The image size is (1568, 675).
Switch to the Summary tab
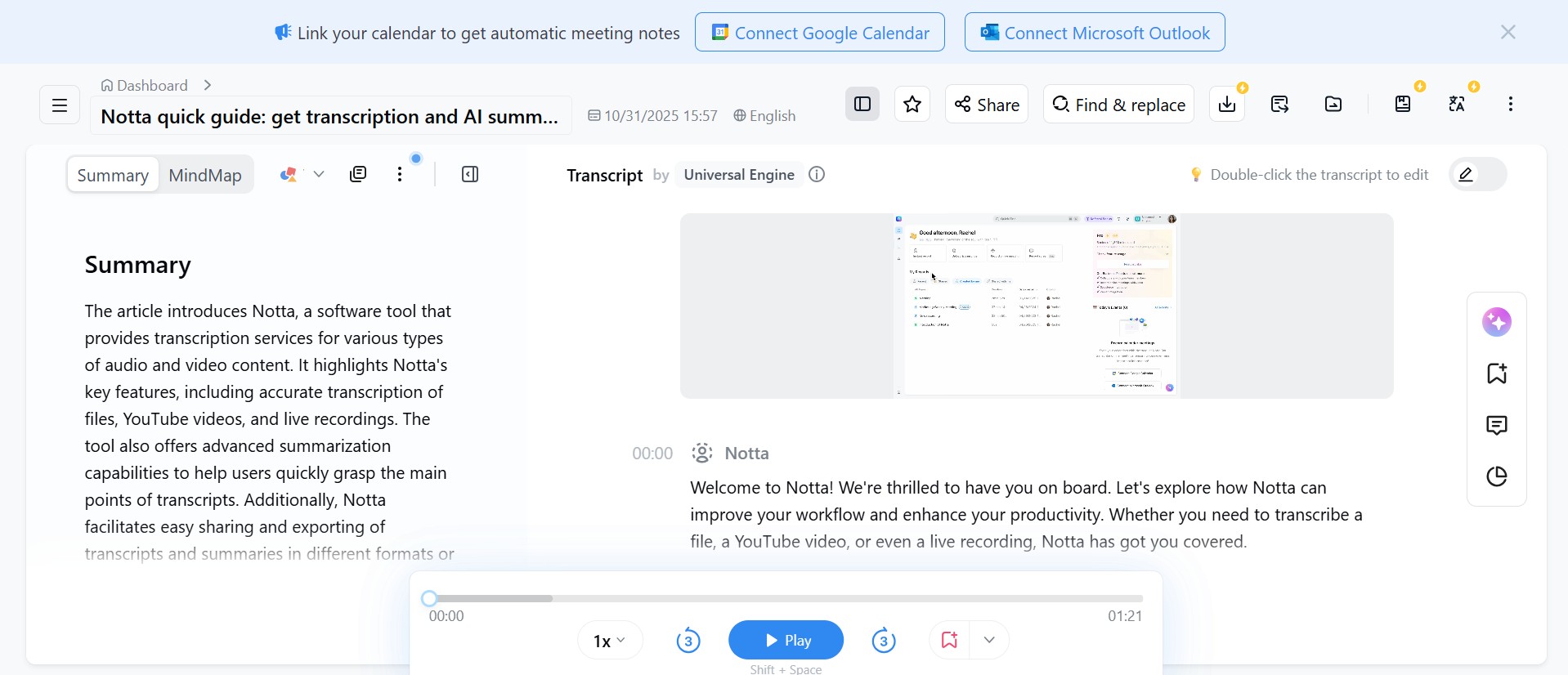pos(113,175)
